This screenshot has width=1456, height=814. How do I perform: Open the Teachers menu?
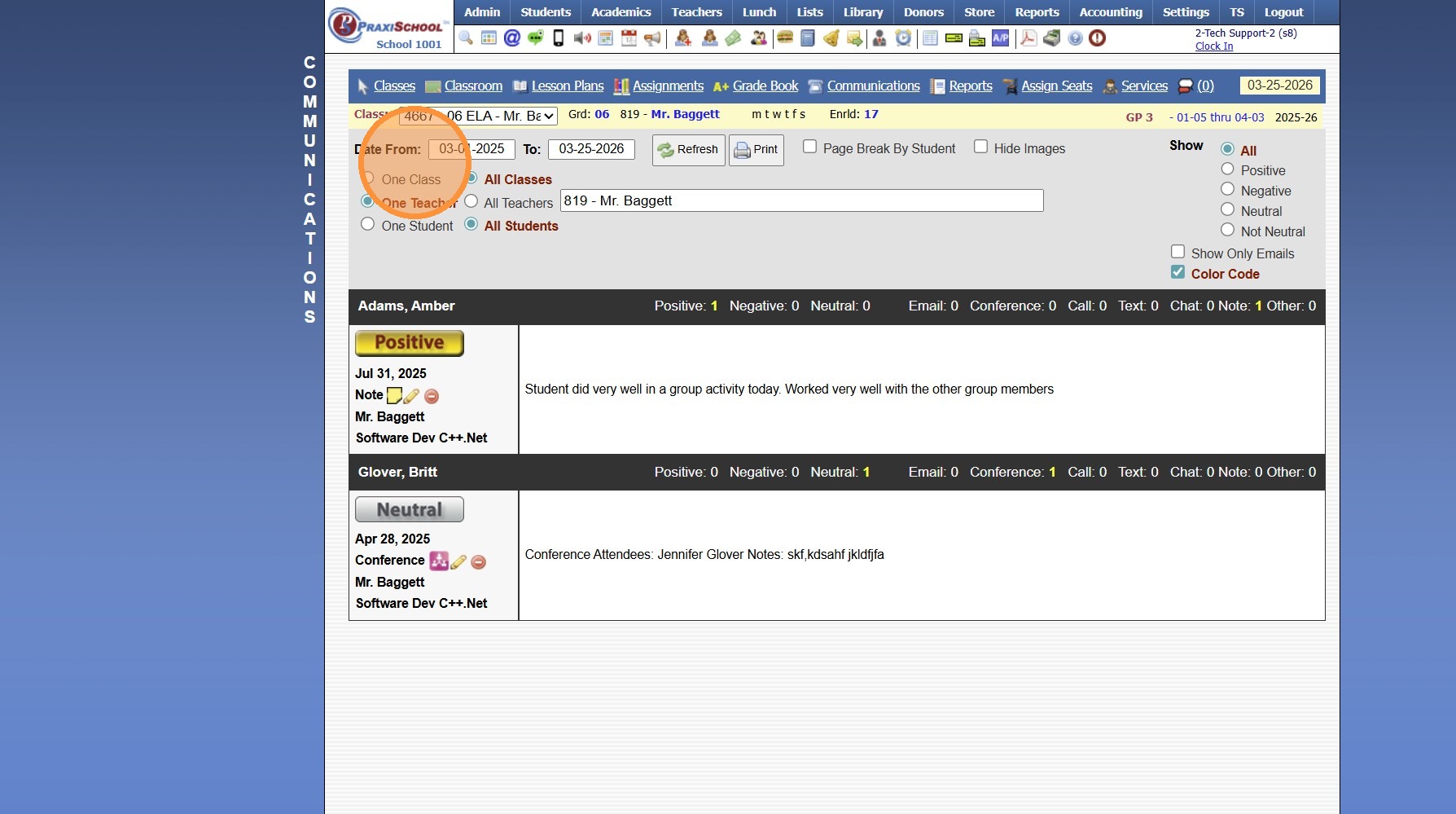click(x=697, y=12)
